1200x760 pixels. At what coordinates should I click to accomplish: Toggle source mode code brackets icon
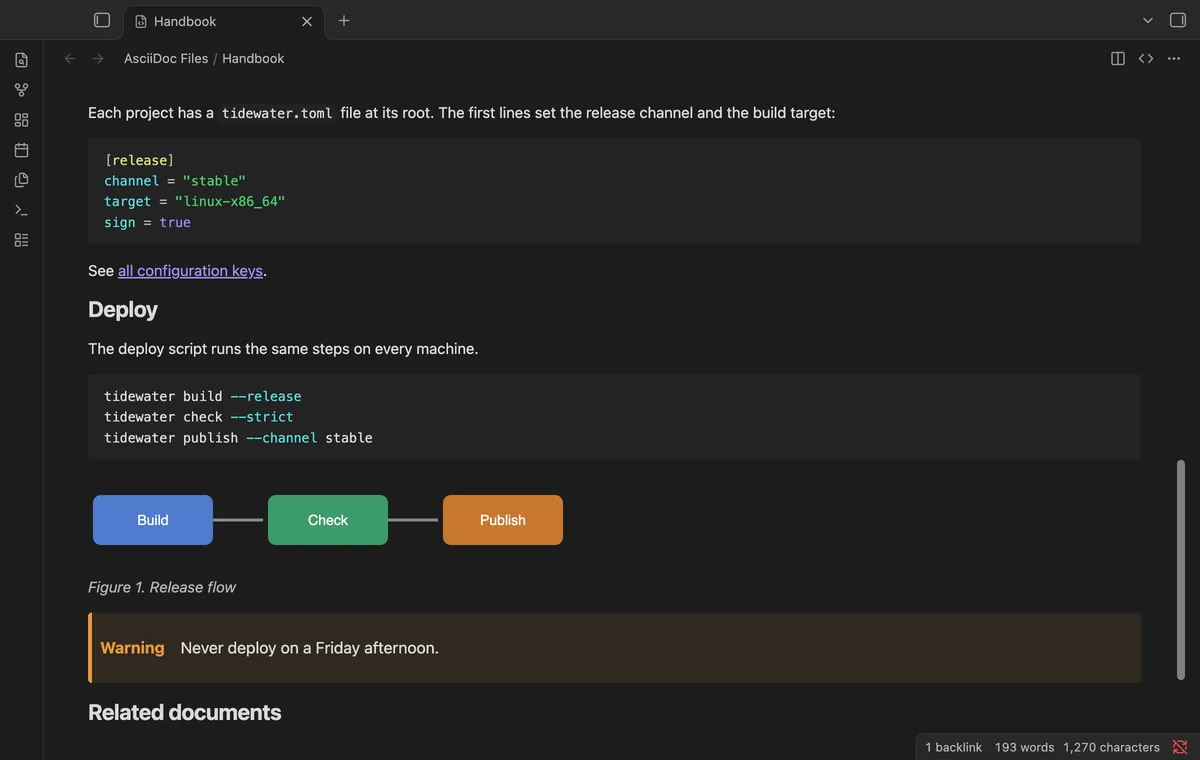(1146, 58)
